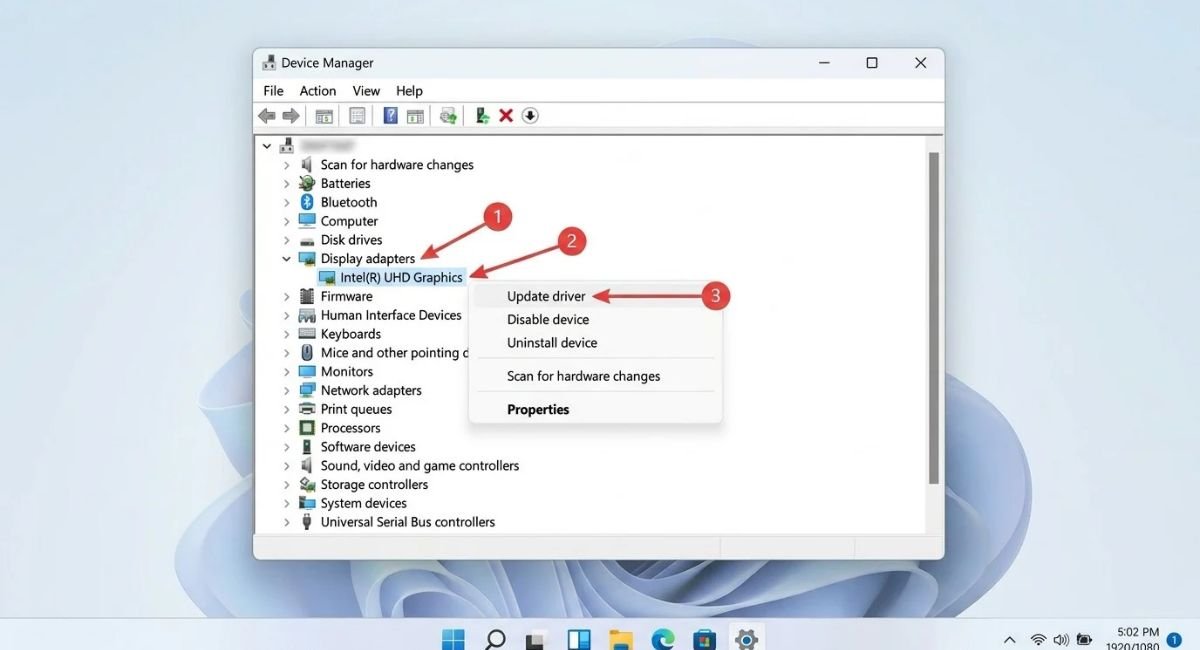Launch Microsoft Edge from the taskbar
Viewport: 1200px width, 650px height.
coord(663,638)
